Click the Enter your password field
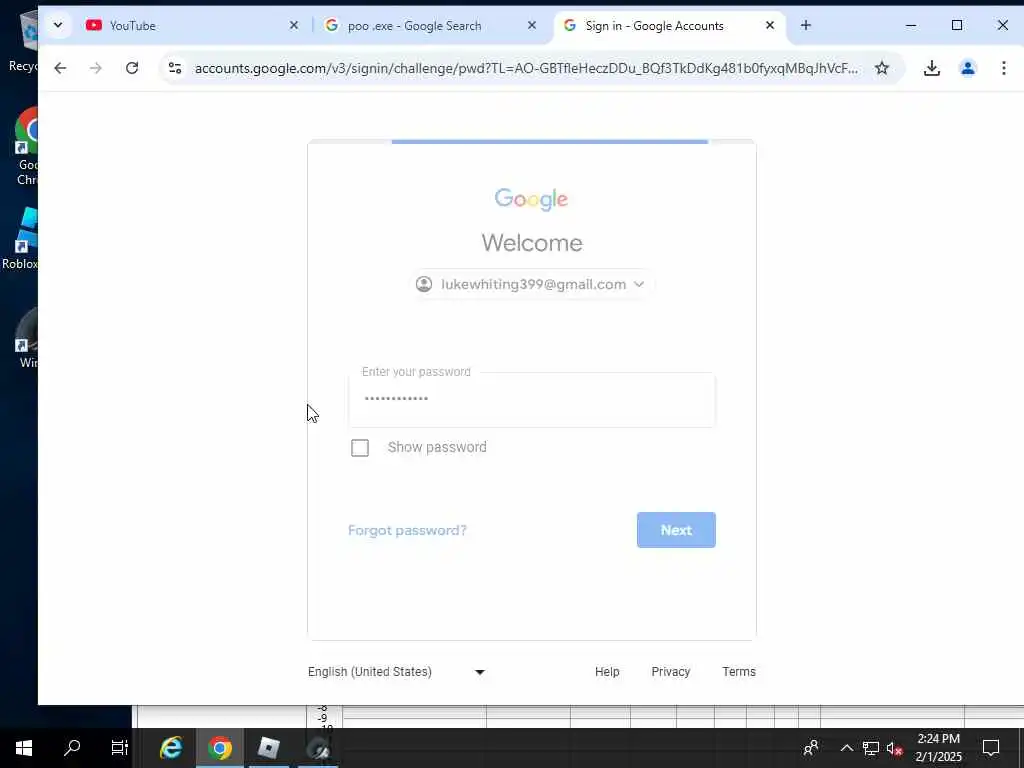Image resolution: width=1024 pixels, height=768 pixels. click(x=532, y=400)
